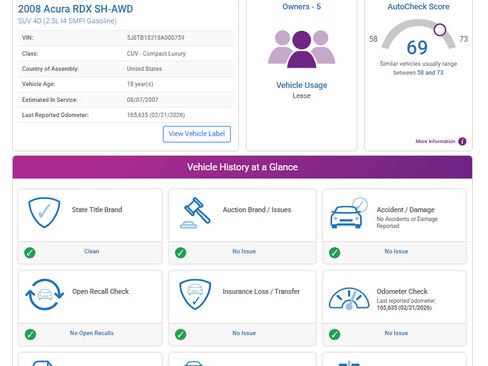Click the Lease usage text
This screenshot has height=366, width=488.
pyautogui.click(x=302, y=96)
